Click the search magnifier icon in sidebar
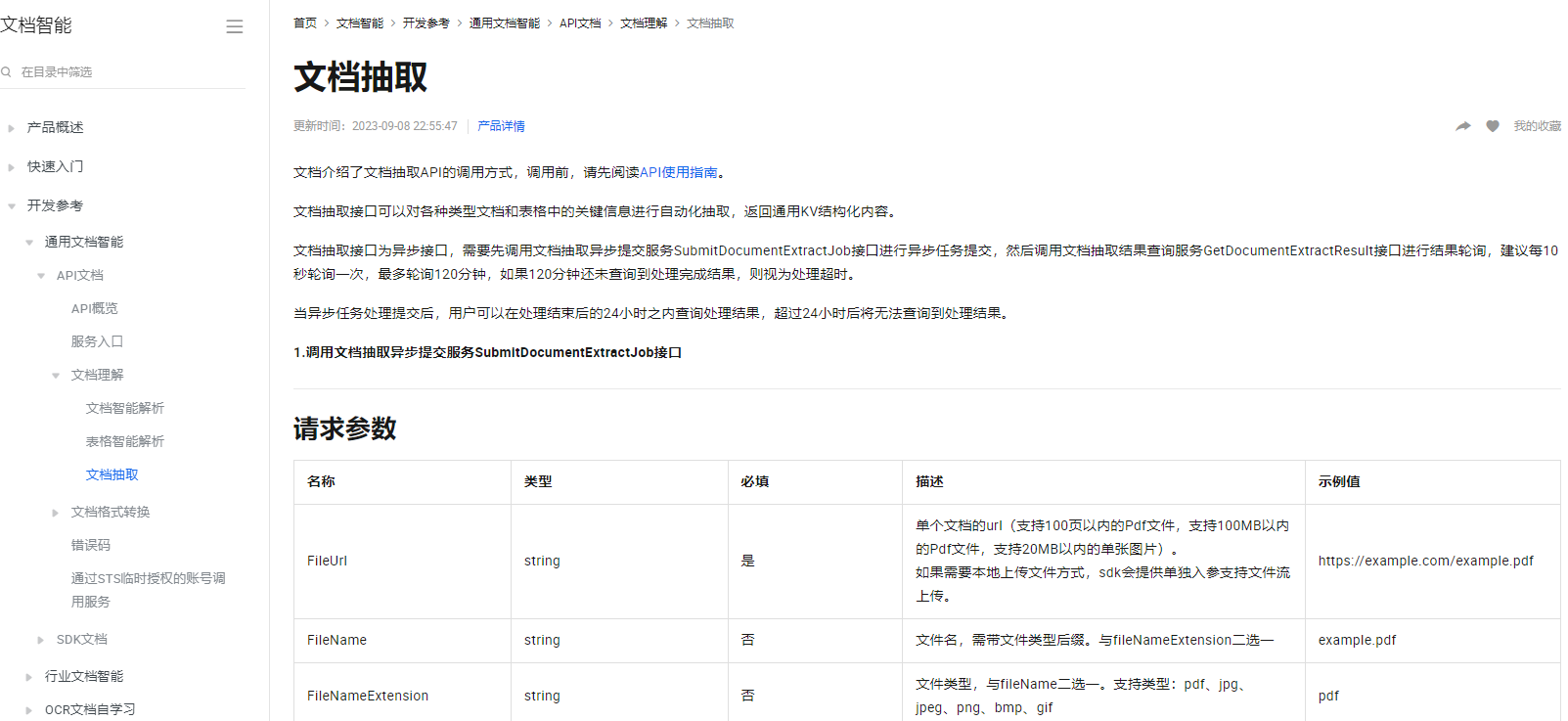This screenshot has width=1568, height=721. [x=6, y=71]
